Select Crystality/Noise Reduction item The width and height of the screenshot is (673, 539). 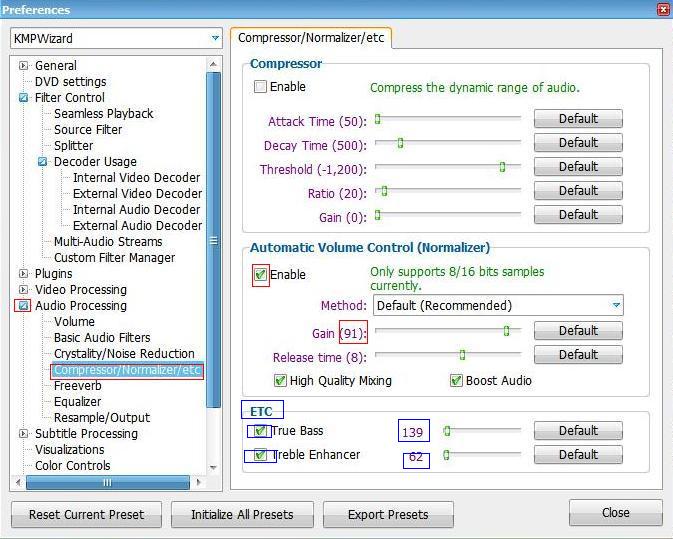124,354
